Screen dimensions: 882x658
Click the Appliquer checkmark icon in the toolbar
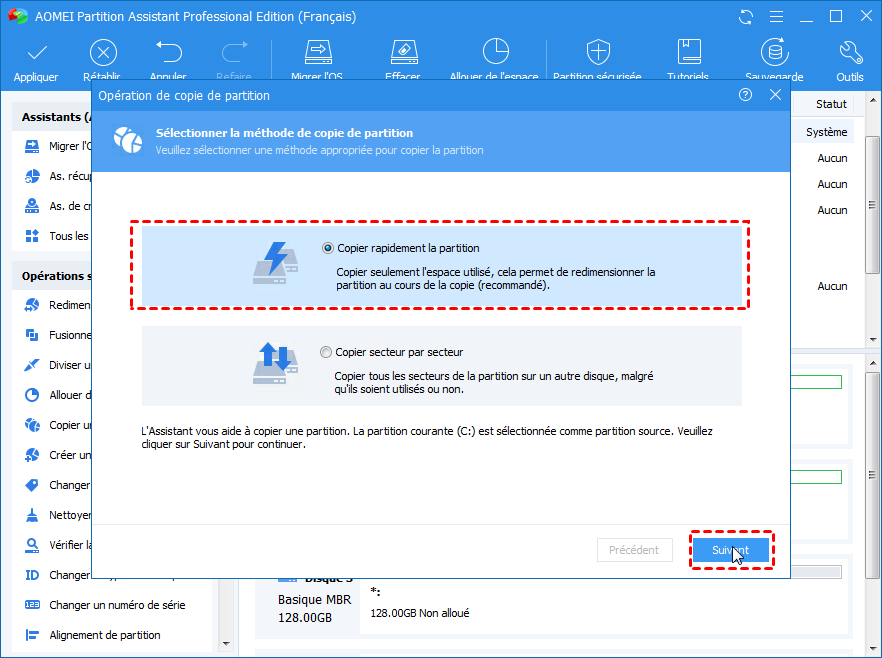(37, 53)
